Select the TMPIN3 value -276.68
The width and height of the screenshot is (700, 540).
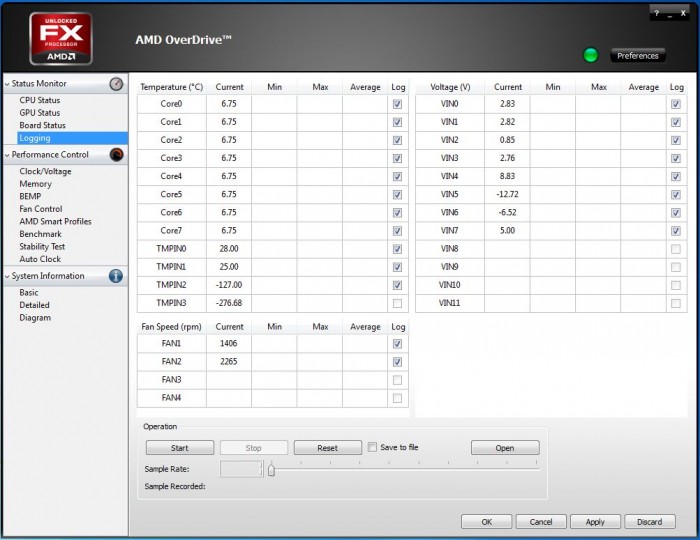(x=229, y=303)
